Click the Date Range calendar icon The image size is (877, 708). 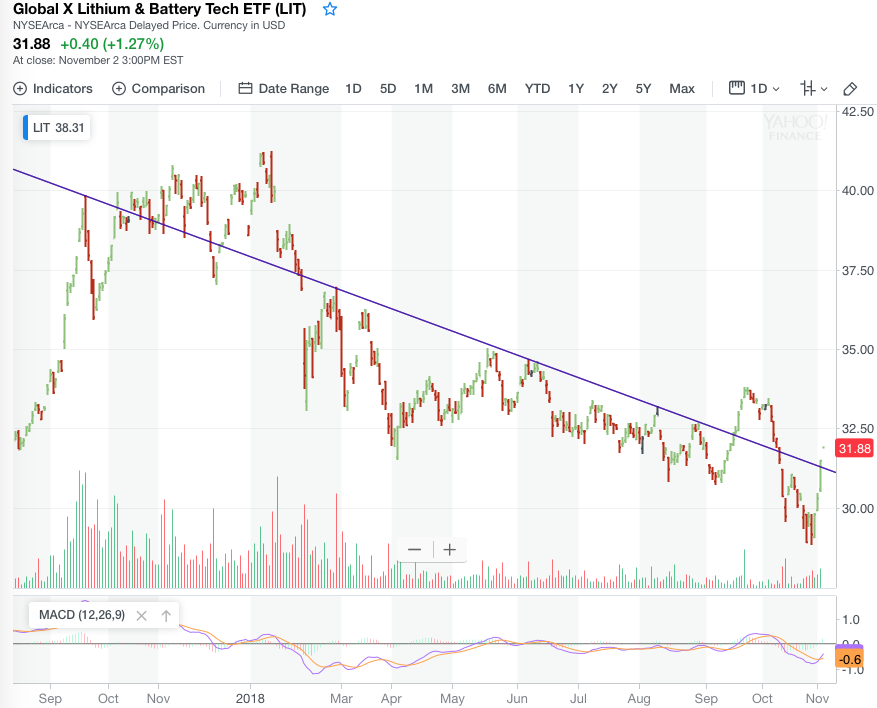point(245,88)
